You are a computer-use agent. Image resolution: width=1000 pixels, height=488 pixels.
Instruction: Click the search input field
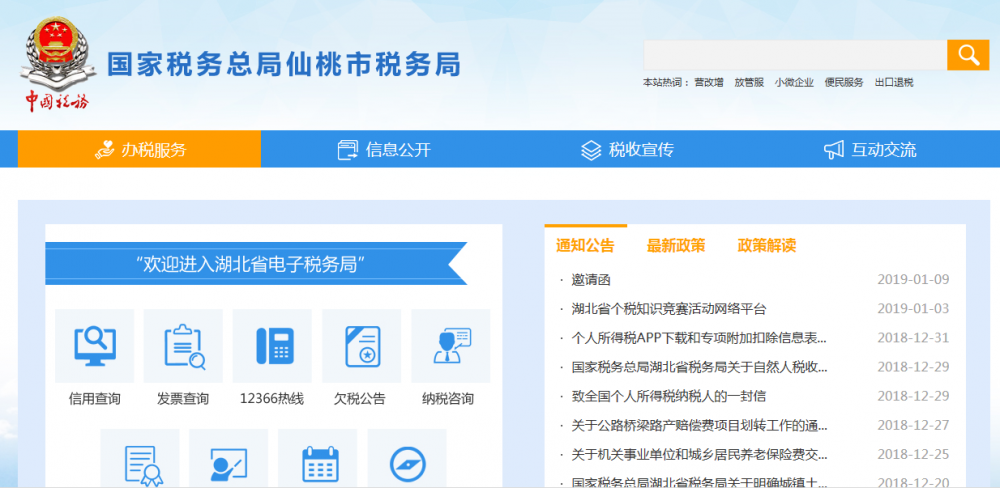pyautogui.click(x=795, y=55)
